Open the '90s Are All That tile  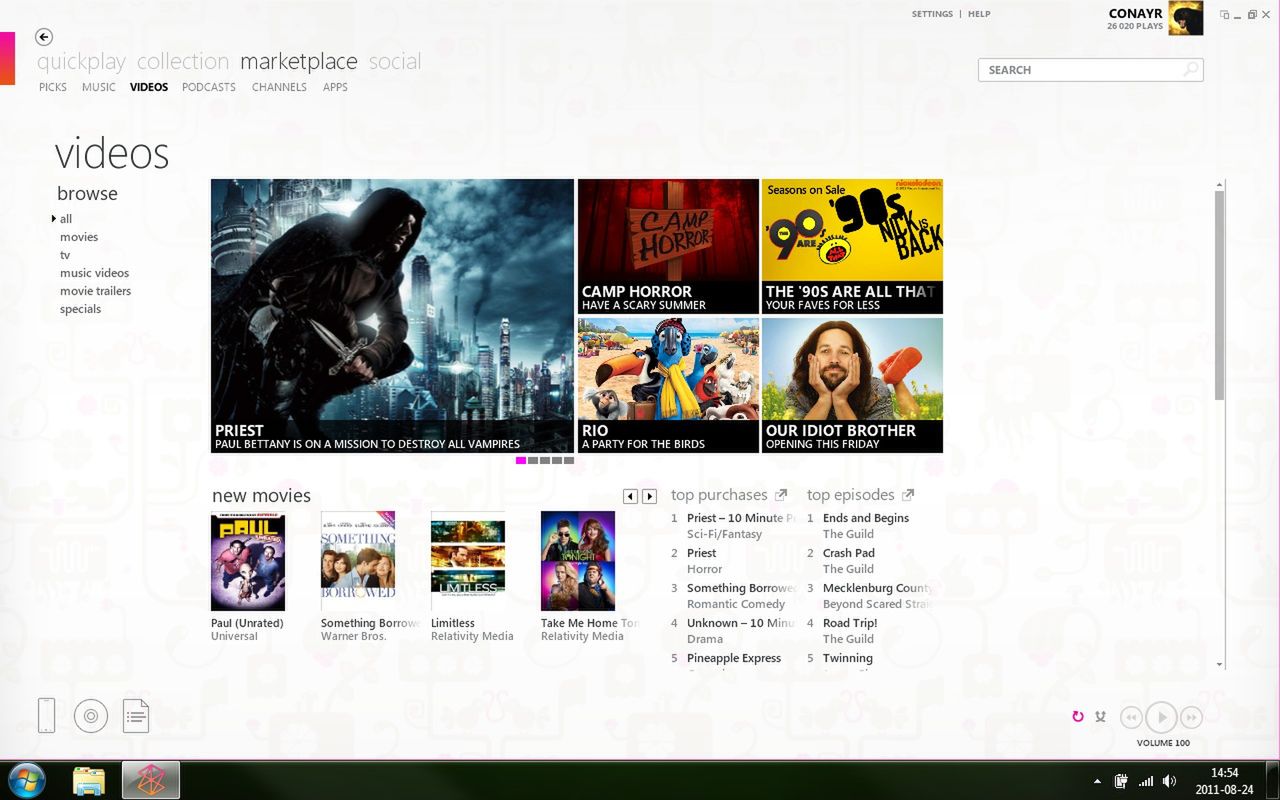(x=852, y=246)
